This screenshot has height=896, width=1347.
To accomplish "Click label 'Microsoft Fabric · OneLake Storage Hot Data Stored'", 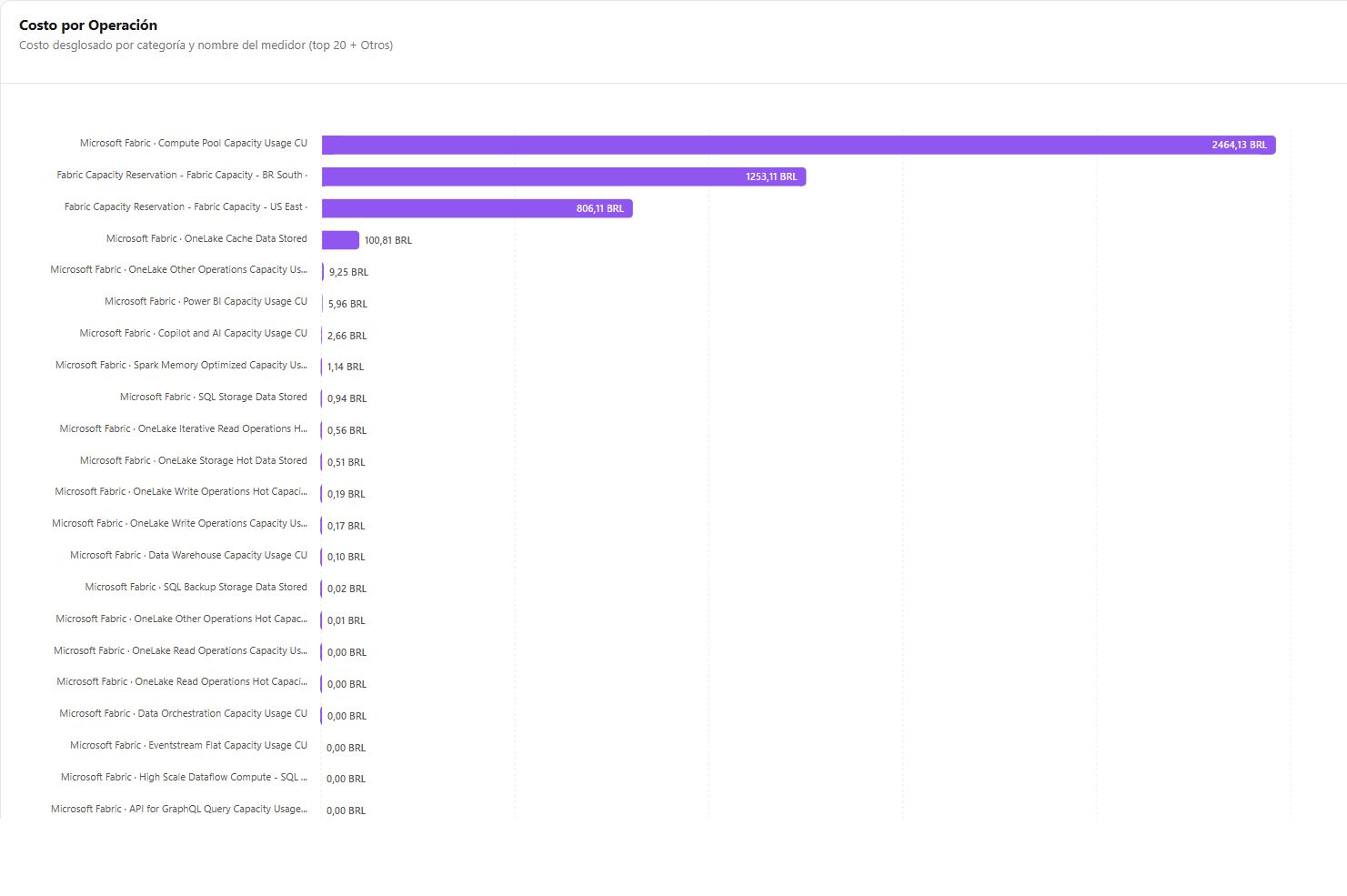I will click(x=194, y=461).
